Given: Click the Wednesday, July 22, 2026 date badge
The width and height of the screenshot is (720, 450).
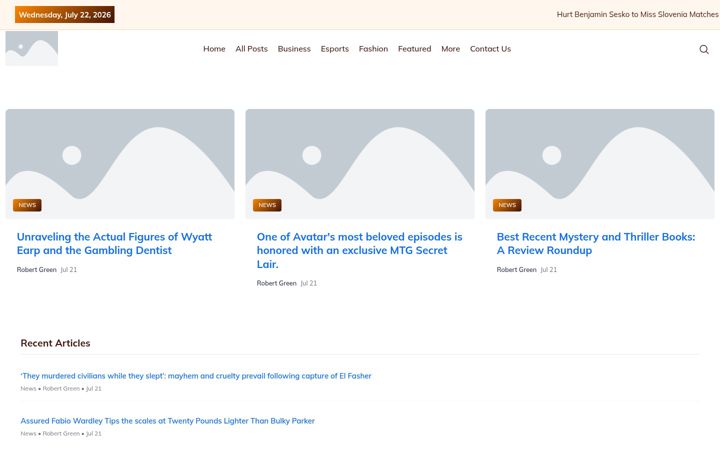Looking at the screenshot, I should pos(65,15).
